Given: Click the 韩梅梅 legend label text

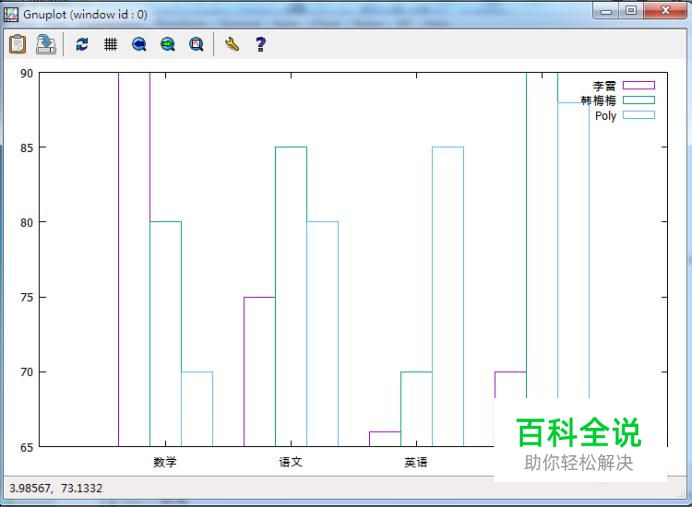Looking at the screenshot, I should tap(598, 101).
